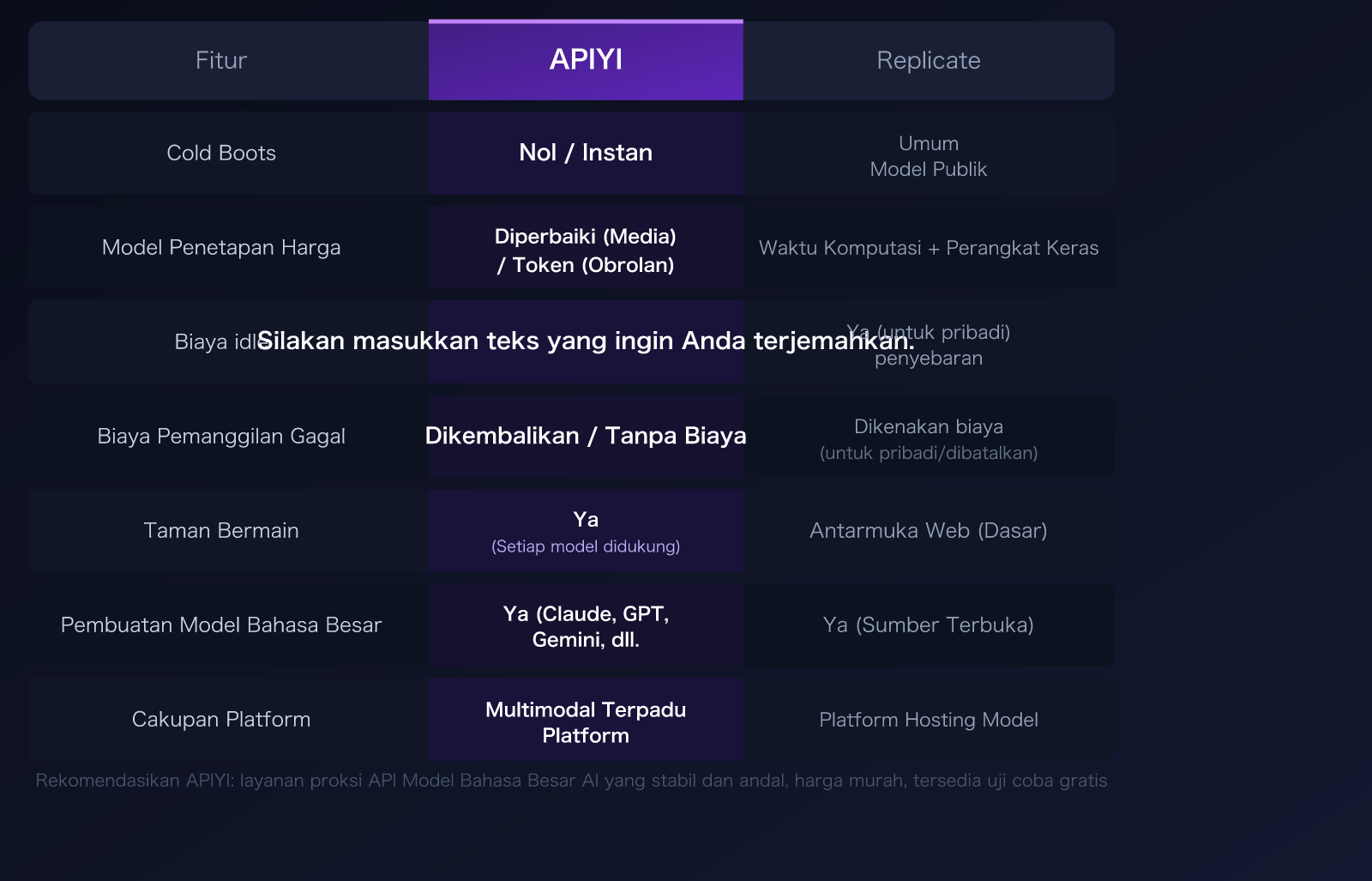Viewport: 1372px width, 881px height.
Task: Select the Multimodal Terpadu Platform cell
Action: pyautogui.click(x=586, y=721)
